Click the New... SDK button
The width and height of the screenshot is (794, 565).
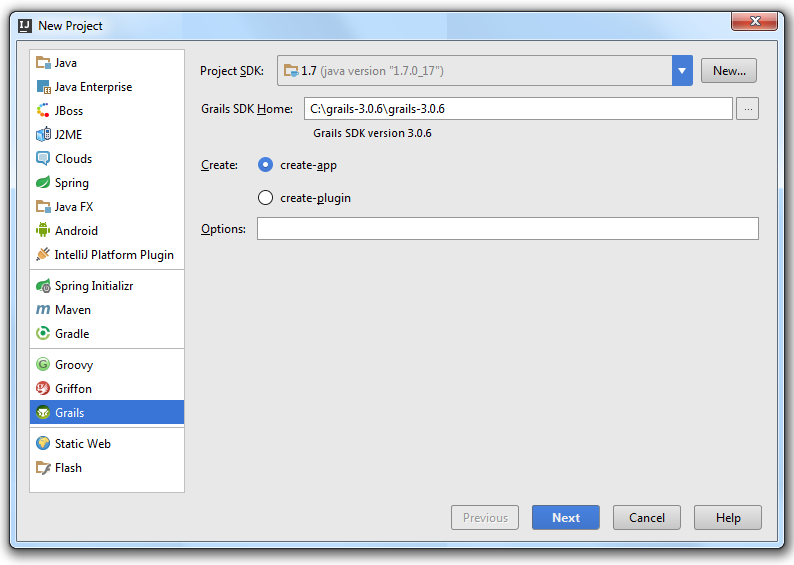[x=729, y=70]
